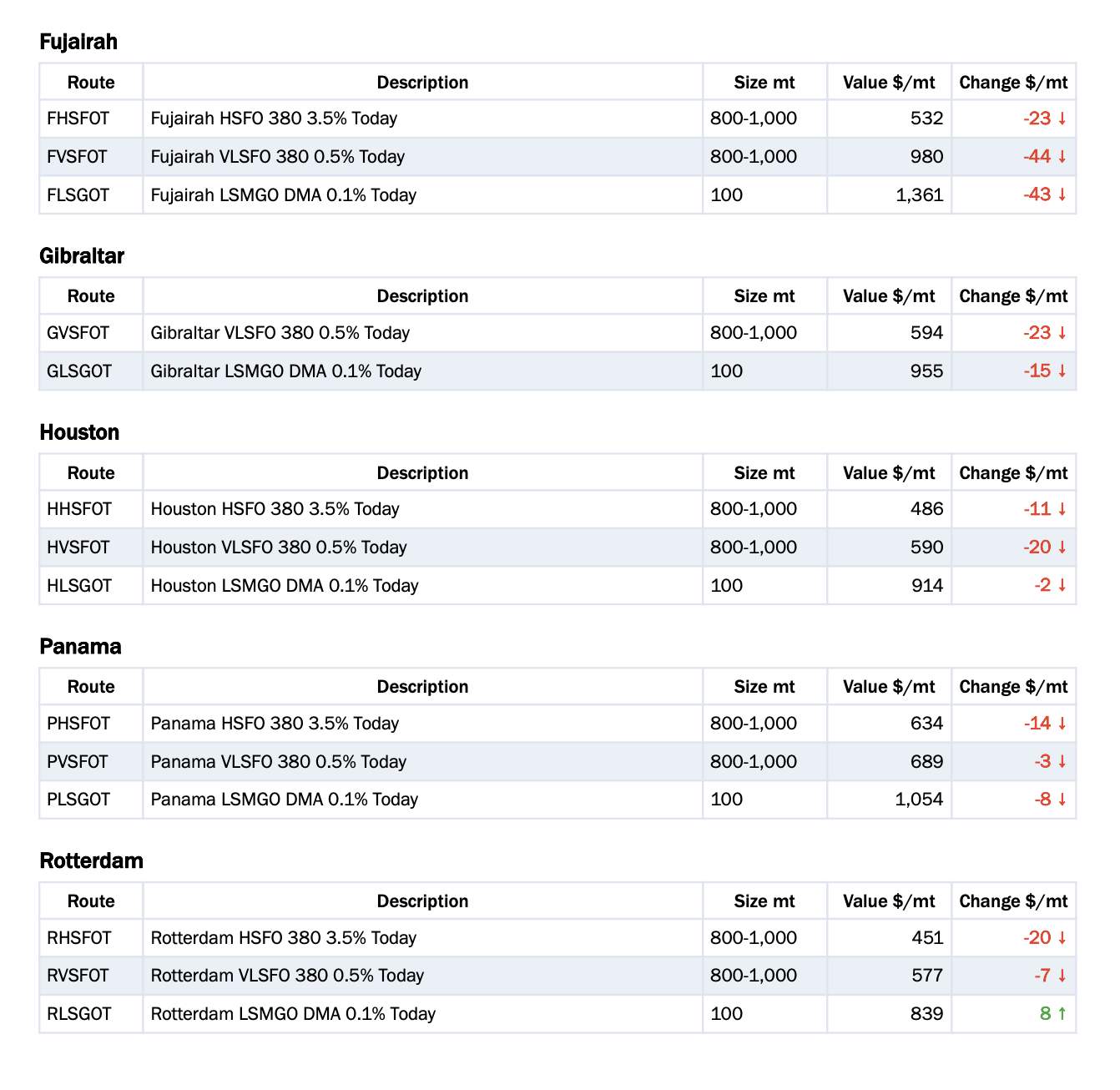Viewport: 1120px width, 1090px height.
Task: Click the down arrow beside -11 in HHSFOT row
Action: [1062, 509]
